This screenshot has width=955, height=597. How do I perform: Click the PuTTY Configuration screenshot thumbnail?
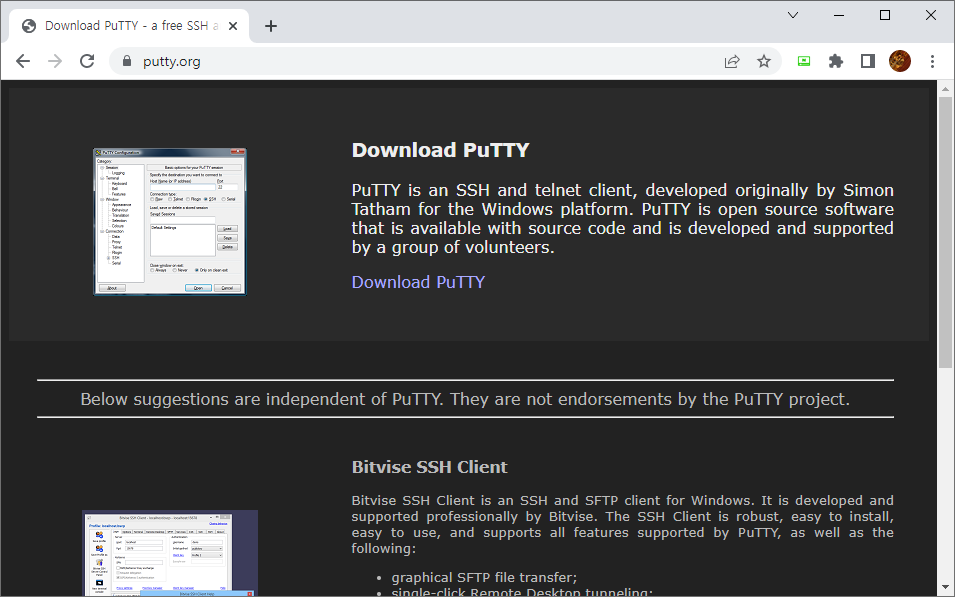click(170, 222)
